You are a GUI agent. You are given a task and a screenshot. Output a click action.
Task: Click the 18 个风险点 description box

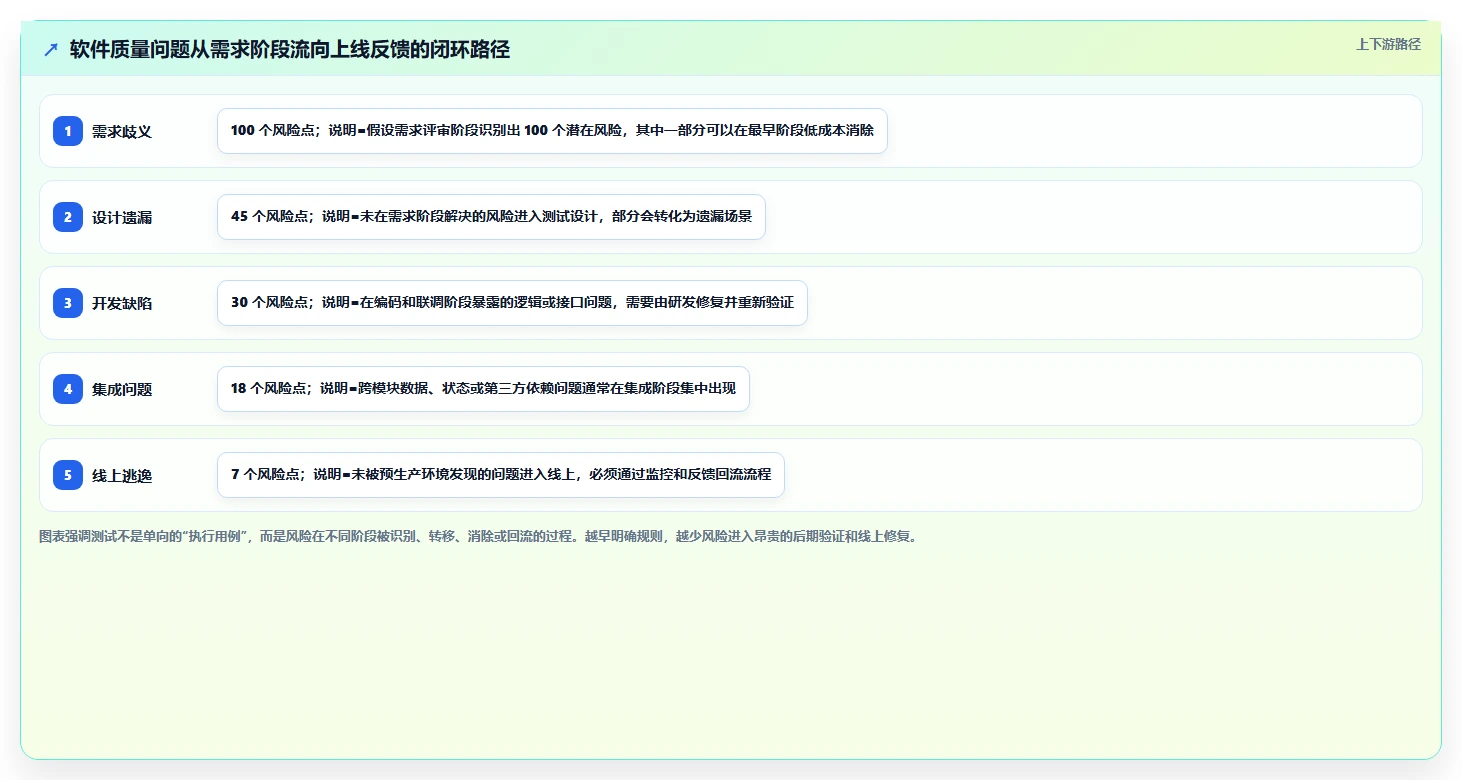[483, 389]
